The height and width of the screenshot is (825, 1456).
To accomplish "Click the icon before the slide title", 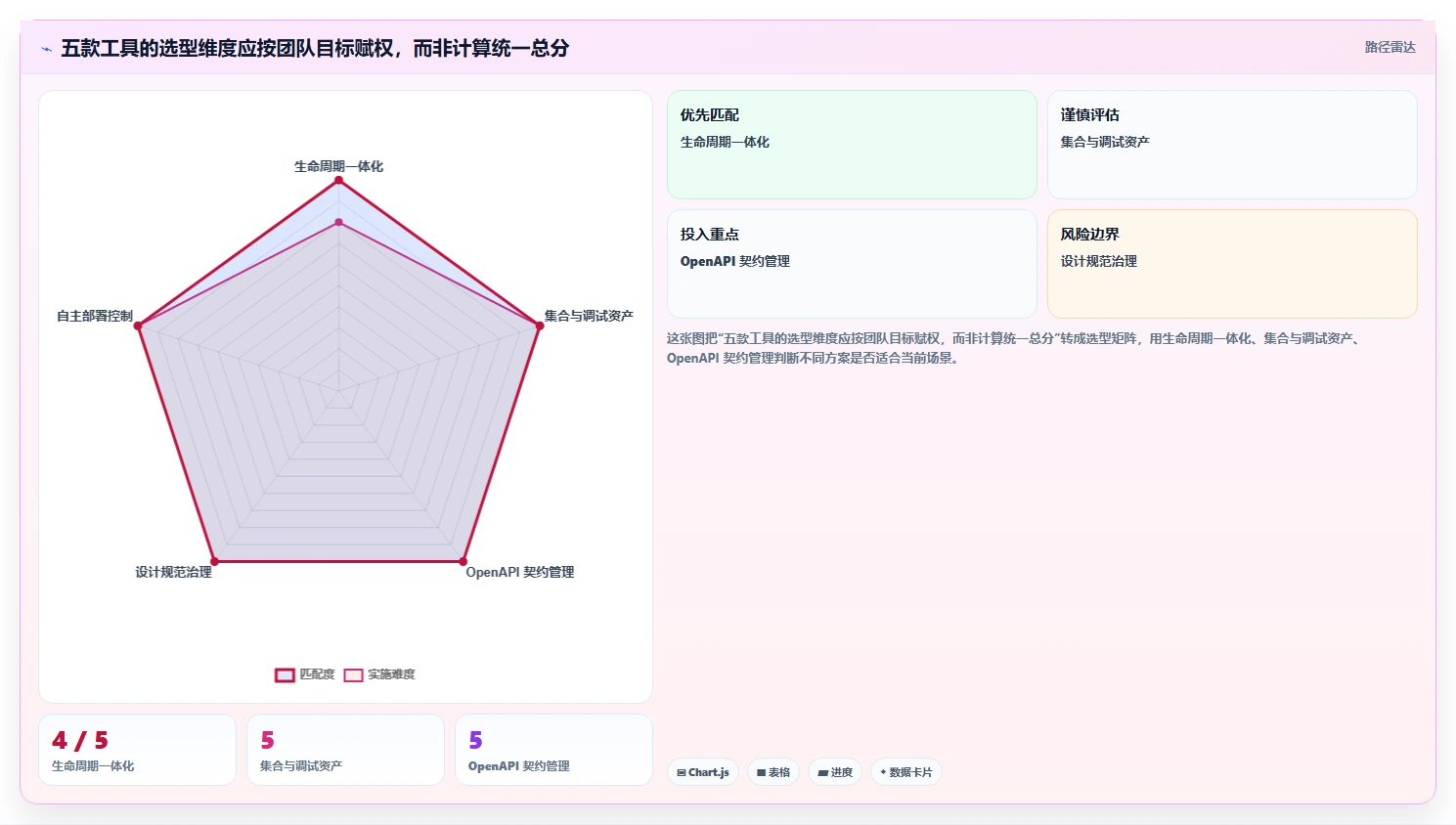I will (x=46, y=49).
